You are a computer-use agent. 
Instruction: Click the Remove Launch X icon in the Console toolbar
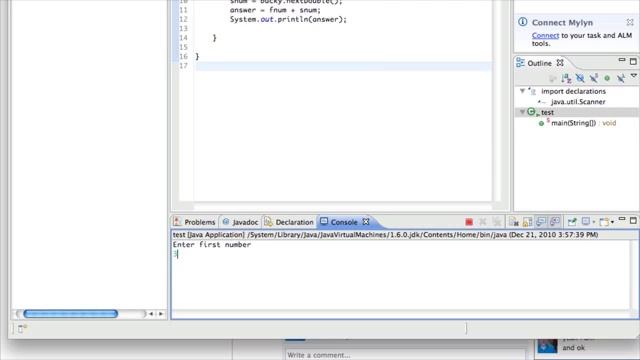pos(482,222)
